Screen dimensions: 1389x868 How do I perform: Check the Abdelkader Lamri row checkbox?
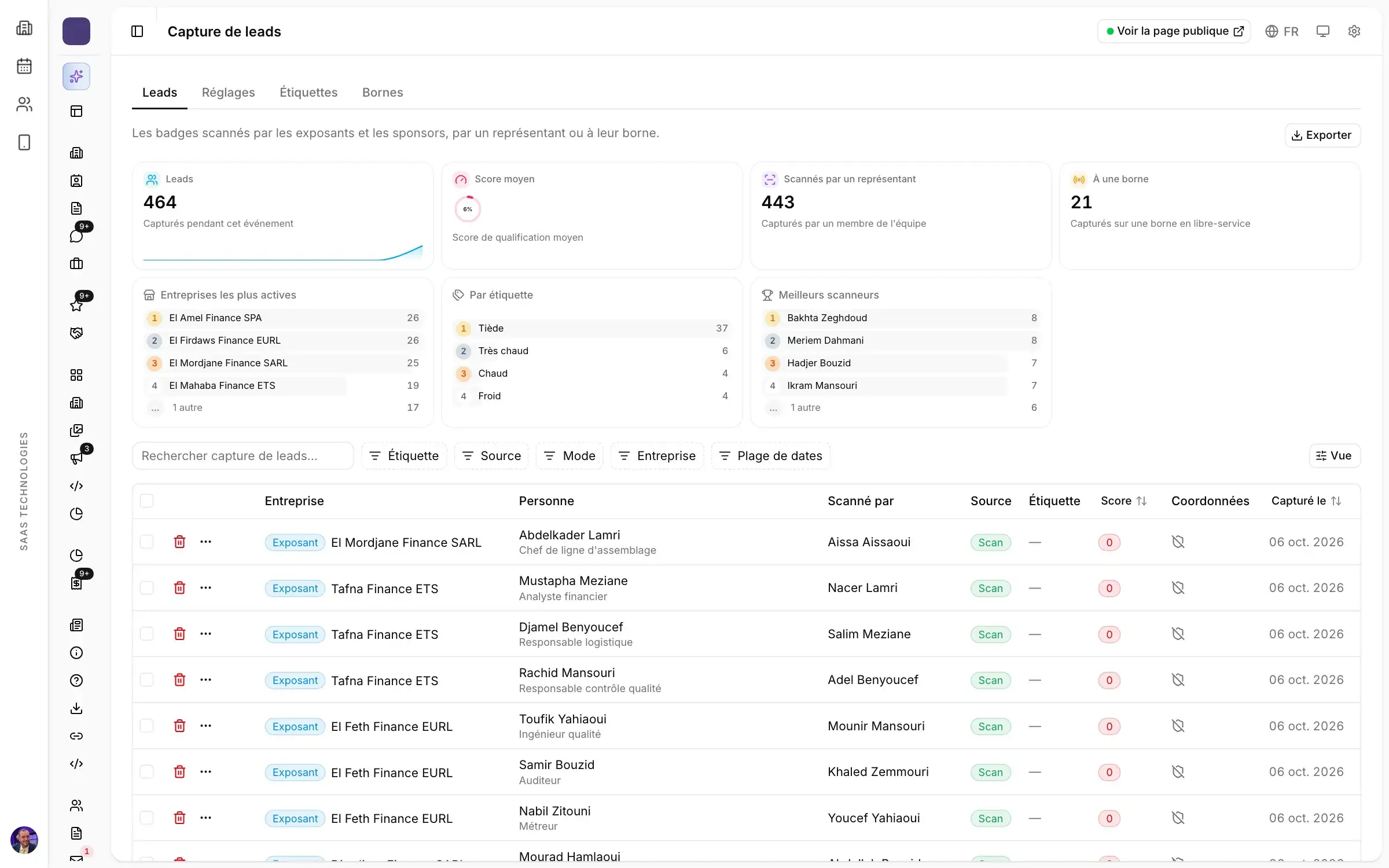(147, 542)
